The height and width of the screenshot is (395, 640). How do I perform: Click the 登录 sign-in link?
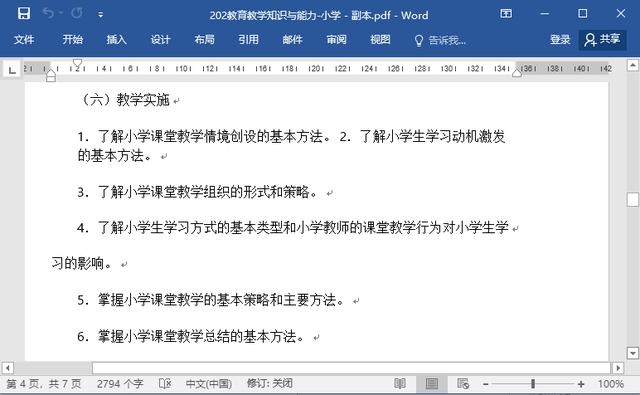560,40
